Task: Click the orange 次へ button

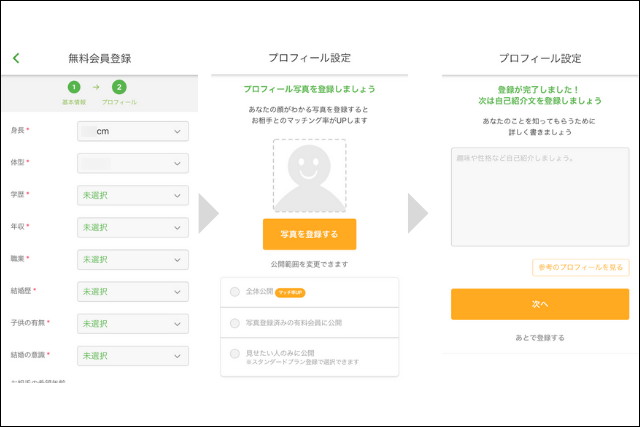Action: pyautogui.click(x=540, y=304)
